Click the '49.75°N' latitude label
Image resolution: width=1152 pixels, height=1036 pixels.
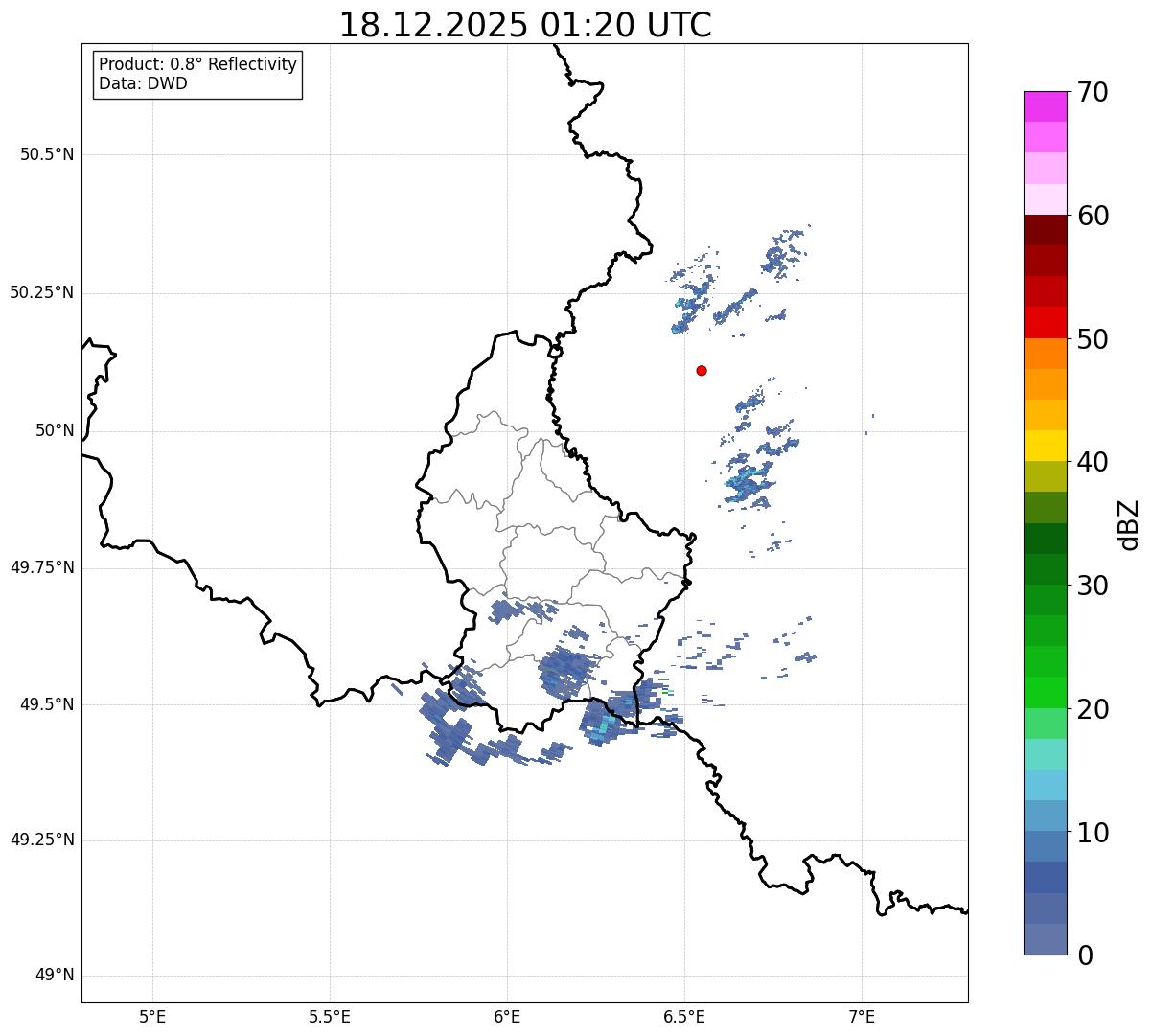point(41,567)
